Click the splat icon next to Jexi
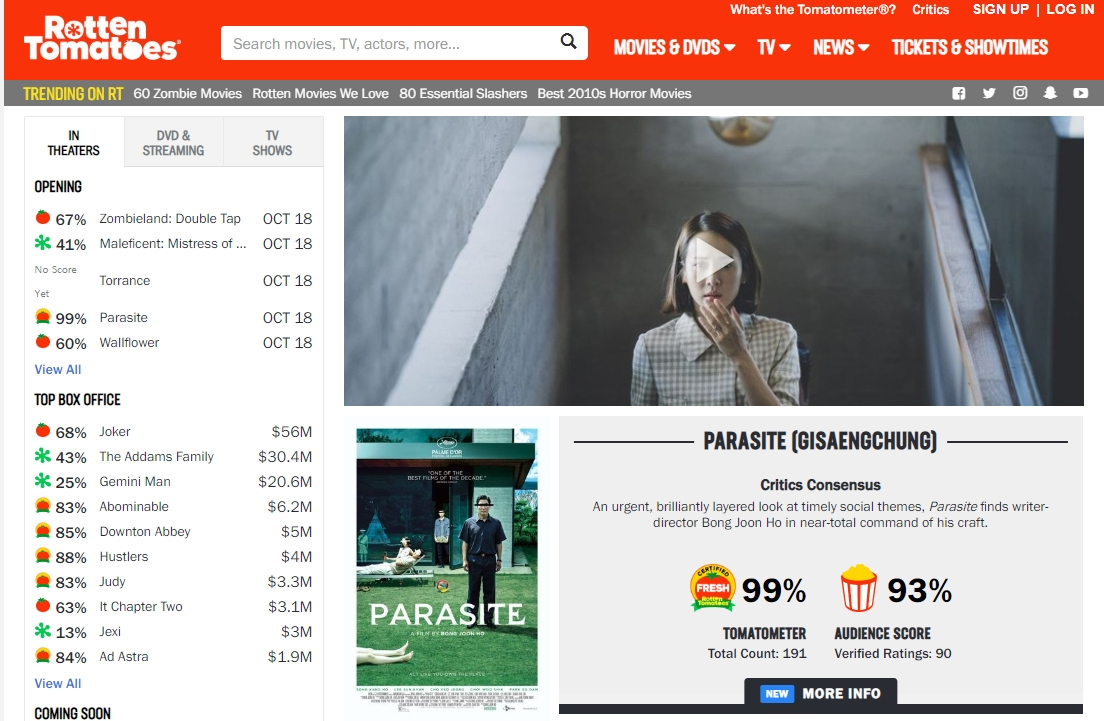 [x=43, y=630]
